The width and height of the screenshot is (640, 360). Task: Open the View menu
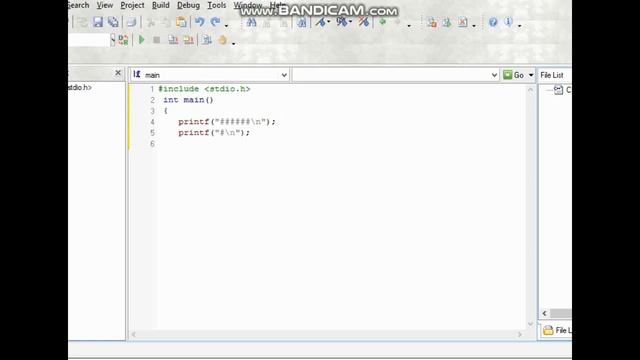coord(104,5)
